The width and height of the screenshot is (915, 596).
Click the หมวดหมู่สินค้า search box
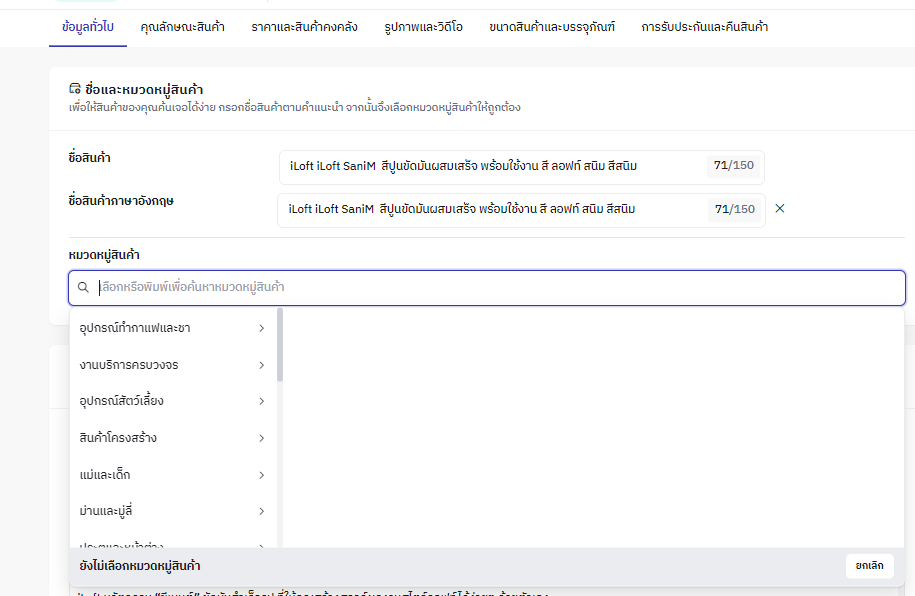click(x=487, y=288)
